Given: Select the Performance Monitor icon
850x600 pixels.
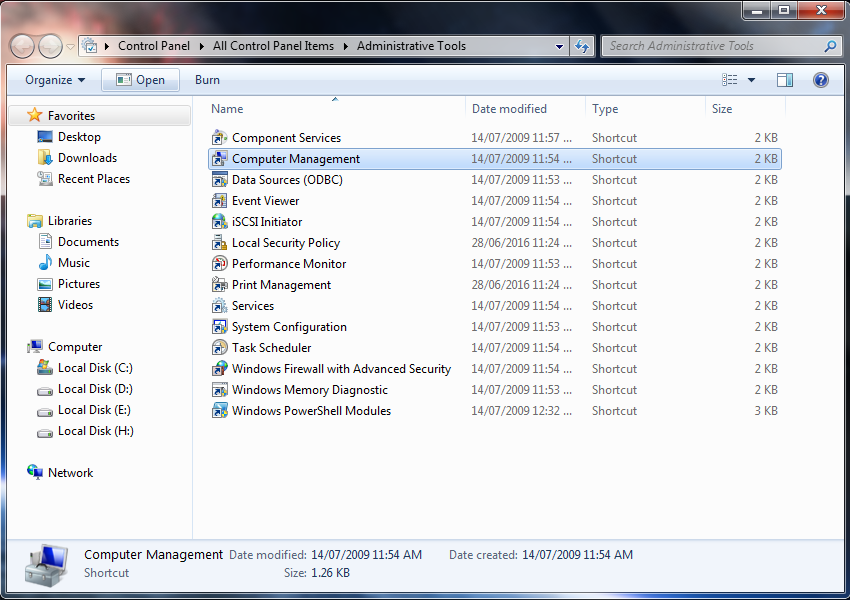Looking at the screenshot, I should [x=220, y=264].
